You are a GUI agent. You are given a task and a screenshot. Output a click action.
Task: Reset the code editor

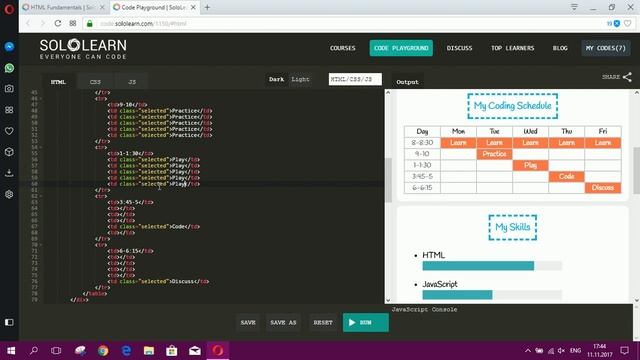[323, 322]
